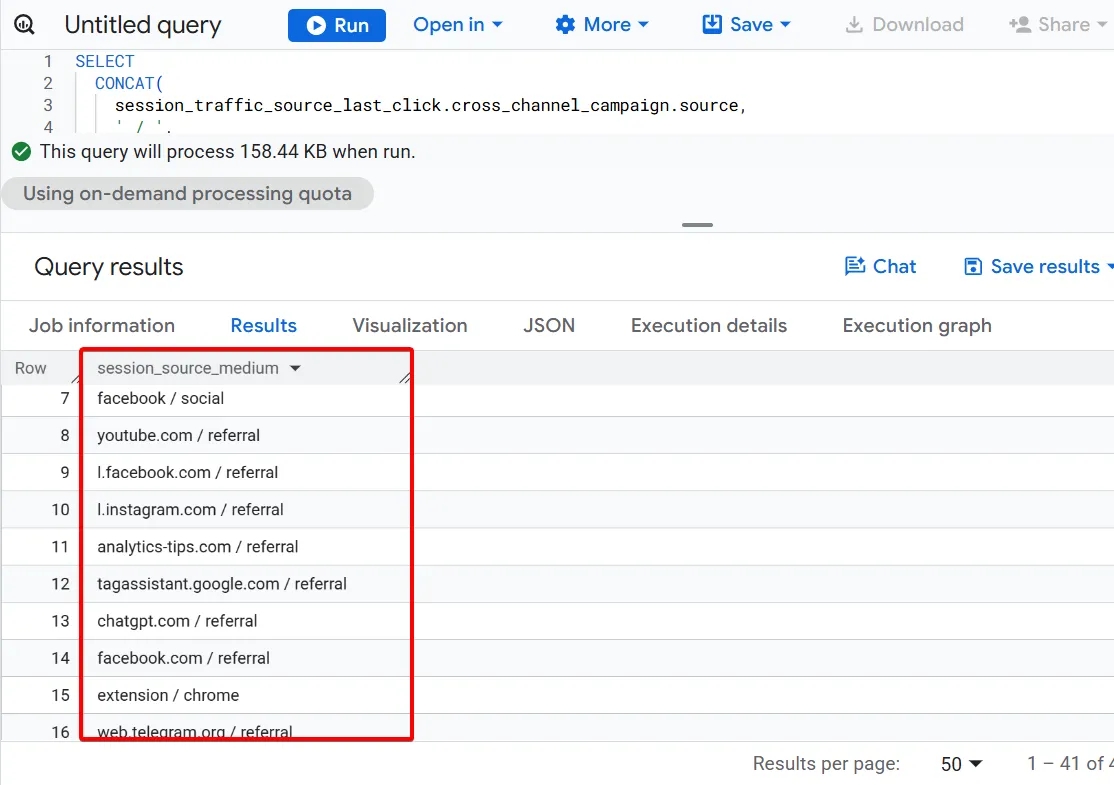Screen dimensions: 1114x785
Task: Select the Results tab
Action: [264, 325]
